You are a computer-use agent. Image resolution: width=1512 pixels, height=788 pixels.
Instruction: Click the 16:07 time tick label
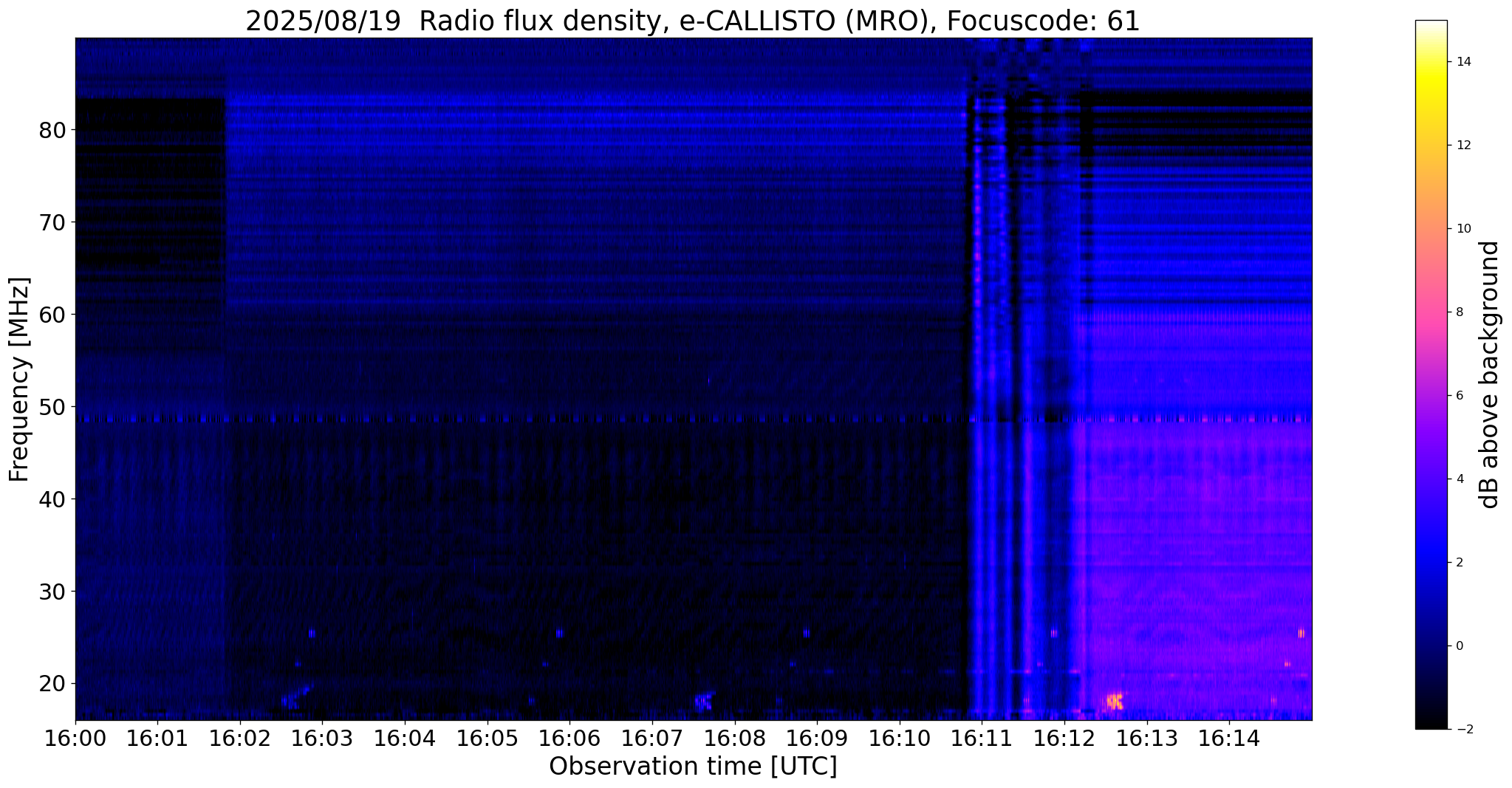[x=652, y=738]
